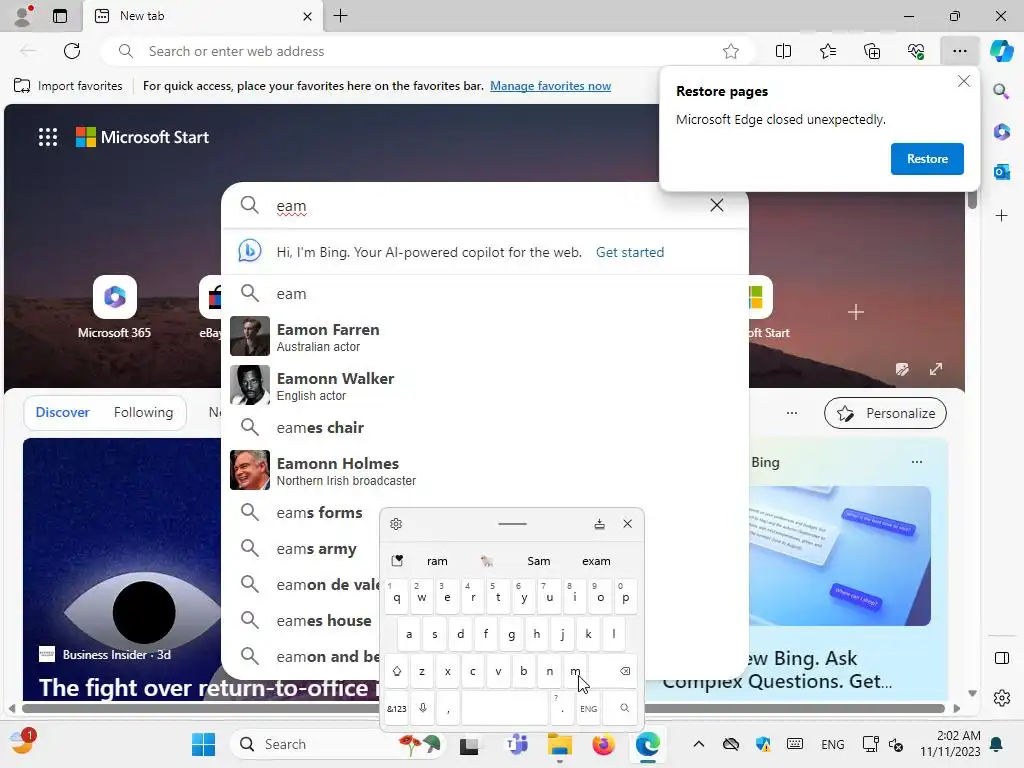The height and width of the screenshot is (768, 1024).
Task: Choose the 'ram' keyboard suggestion
Action: [437, 561]
